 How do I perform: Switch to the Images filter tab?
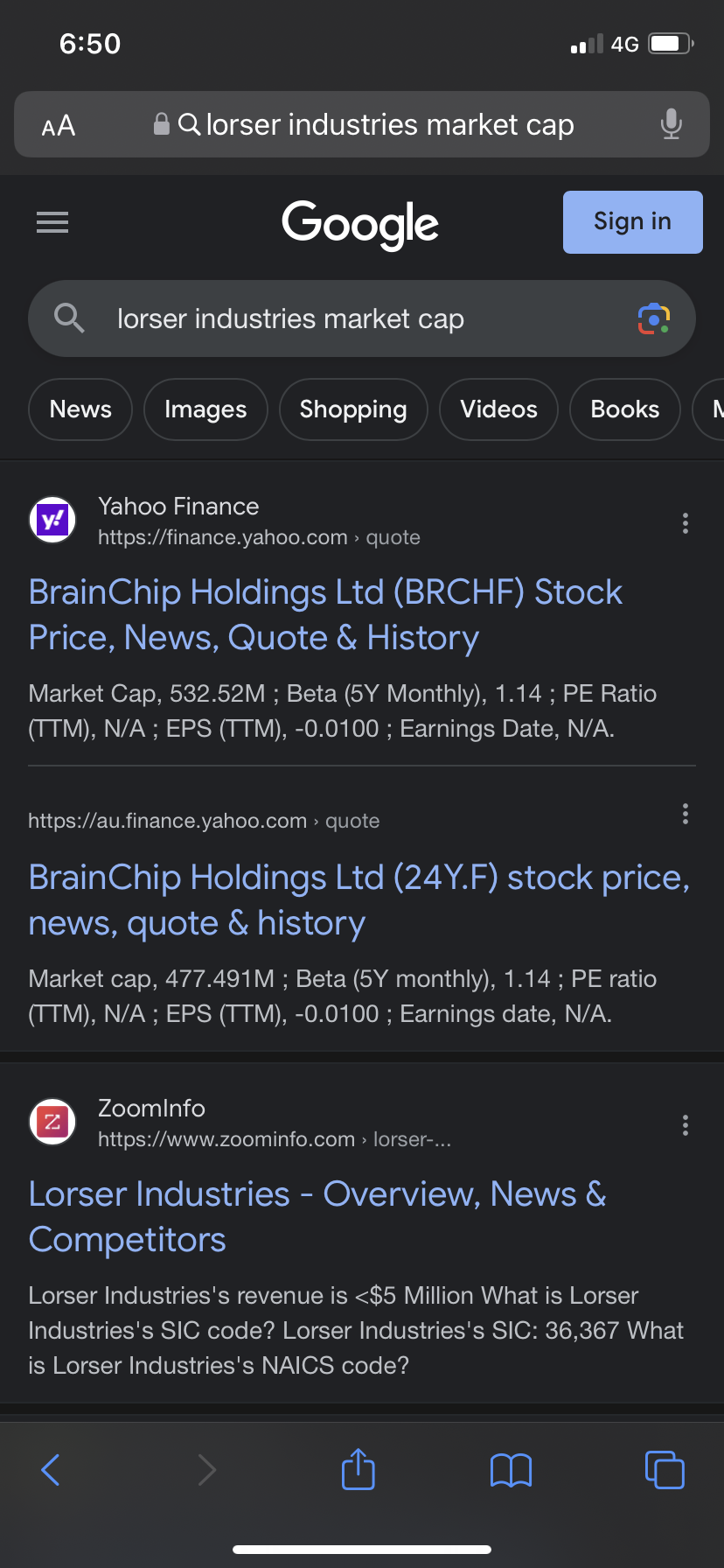click(205, 409)
